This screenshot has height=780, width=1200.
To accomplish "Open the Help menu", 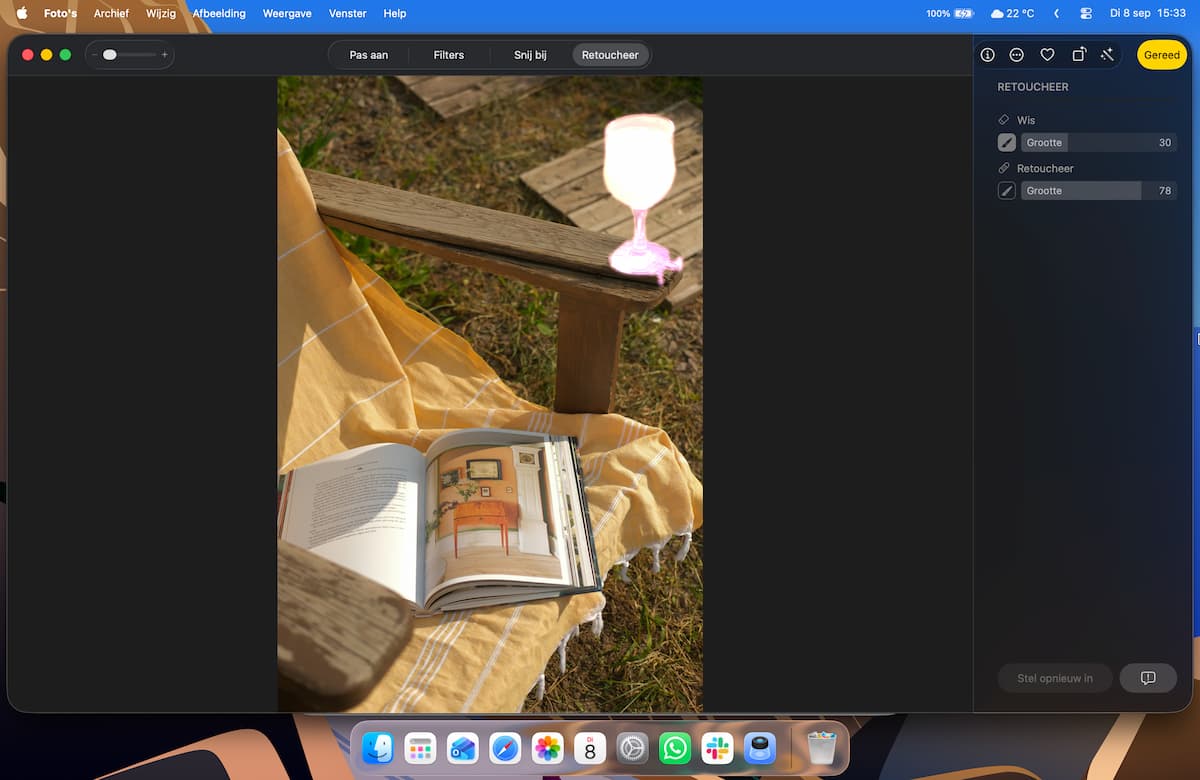I will pyautogui.click(x=395, y=14).
